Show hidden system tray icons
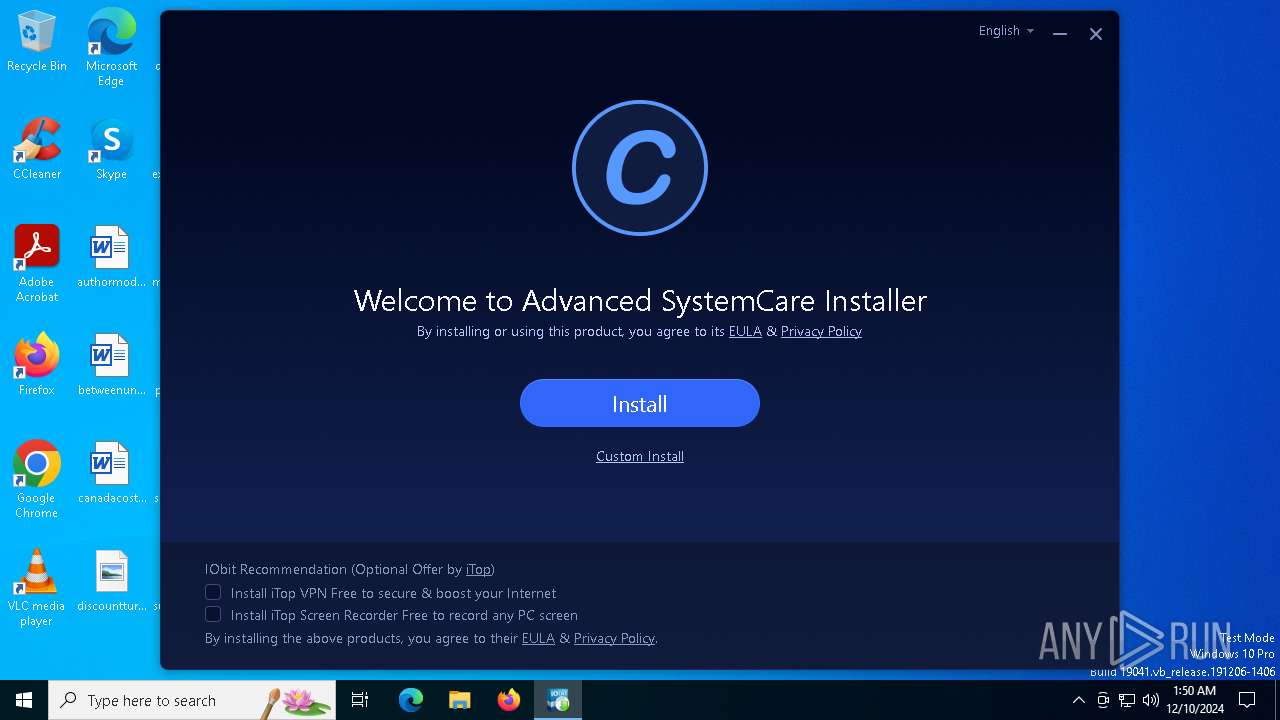 [x=1078, y=700]
